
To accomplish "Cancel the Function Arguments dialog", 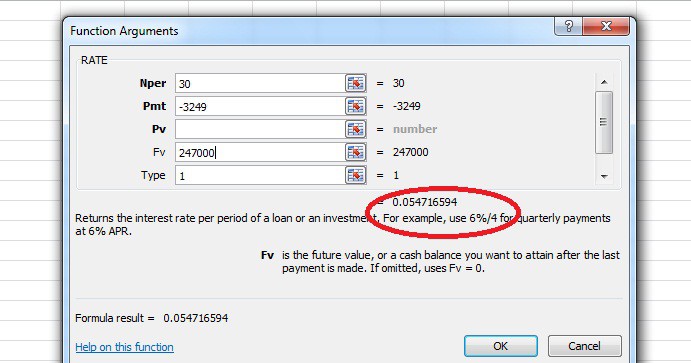I will 584,346.
